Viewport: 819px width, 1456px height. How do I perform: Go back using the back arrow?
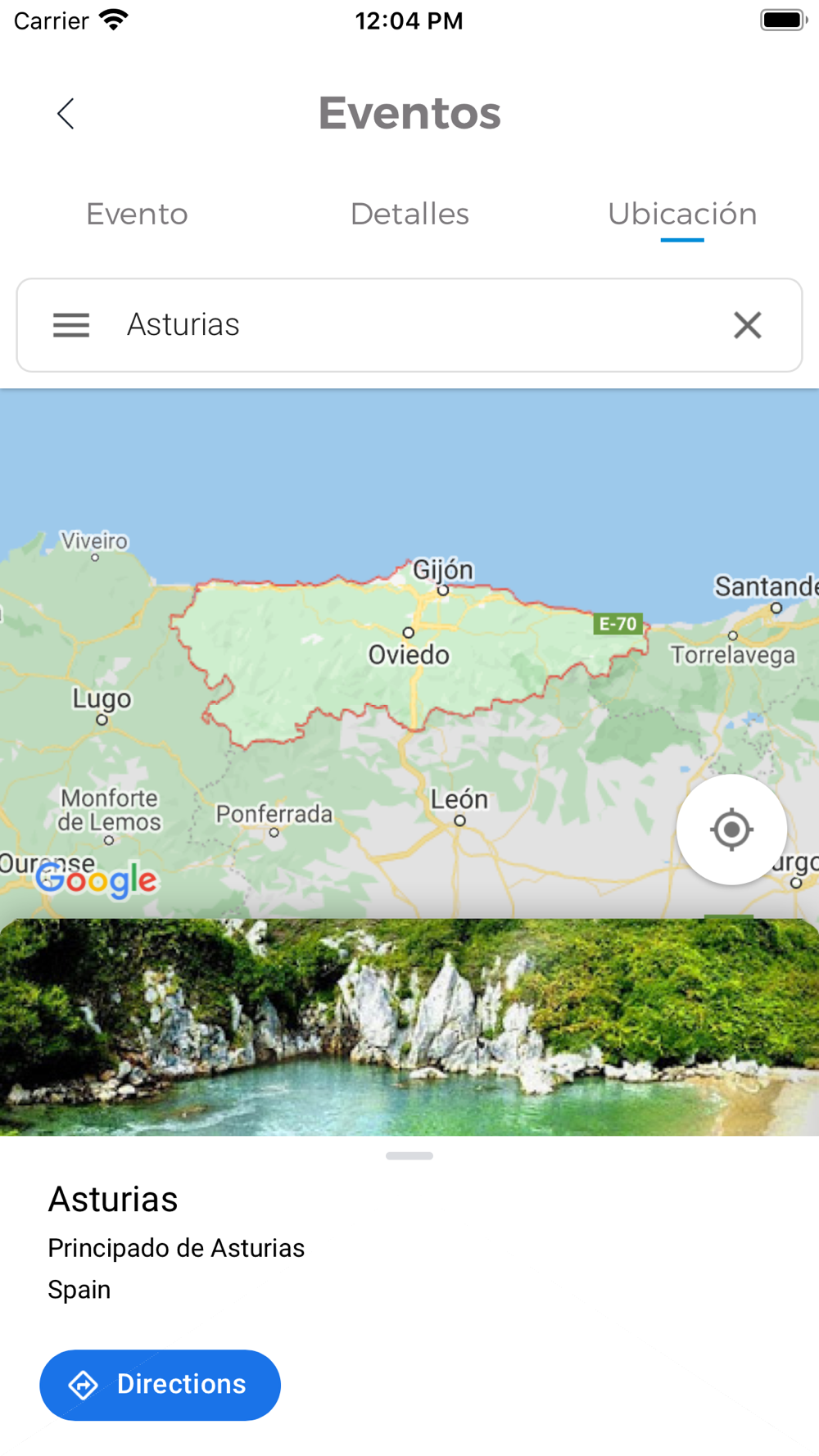(66, 114)
